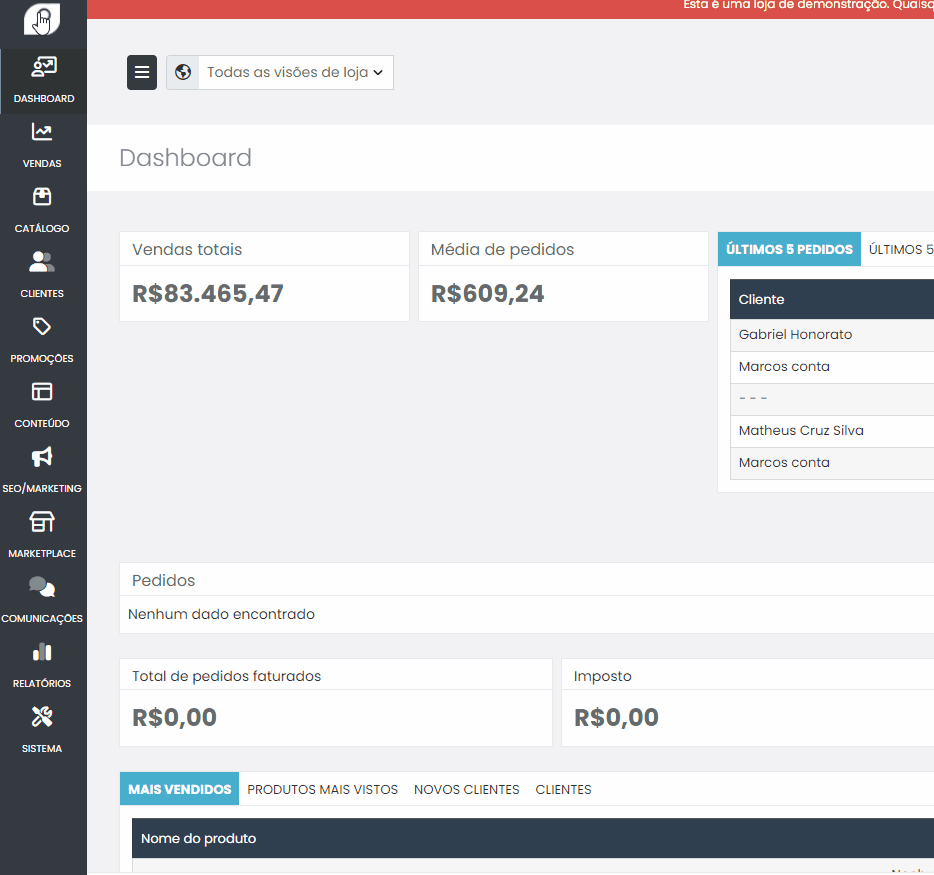Open the Promoções tag icon
The image size is (934, 875).
tap(42, 326)
